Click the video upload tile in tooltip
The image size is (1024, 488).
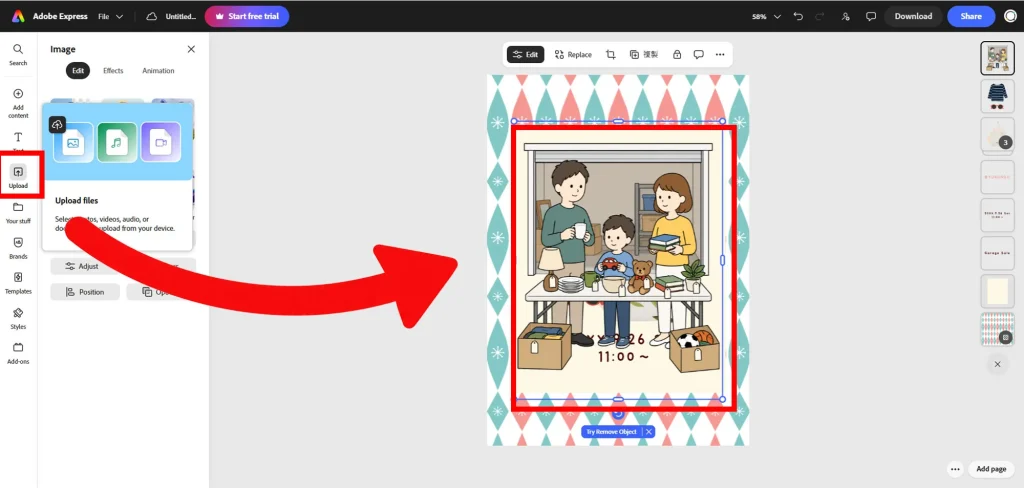[161, 142]
